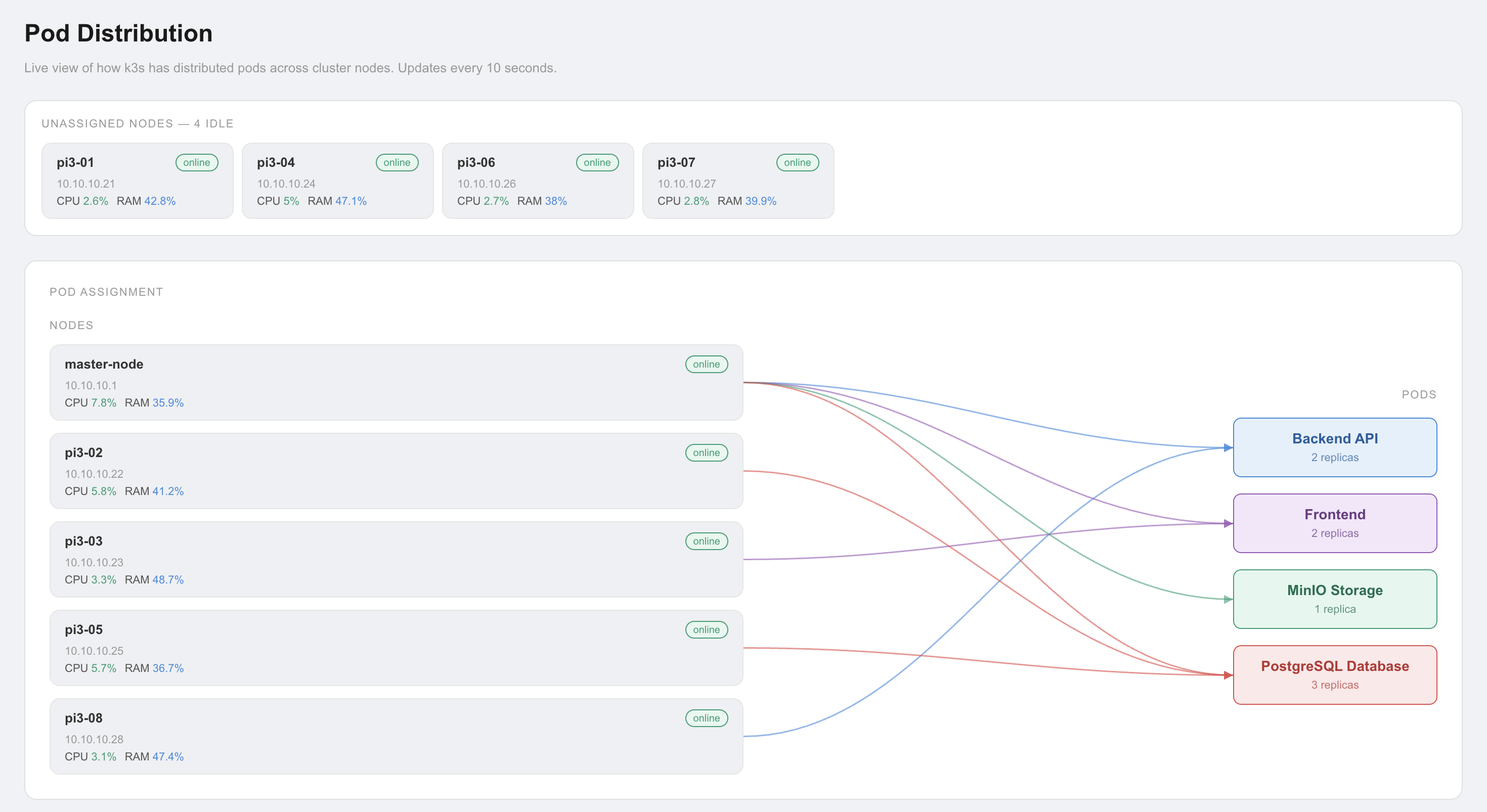The width and height of the screenshot is (1487, 812).
Task: Click the pi3-01 unassigned node card
Action: tap(138, 181)
